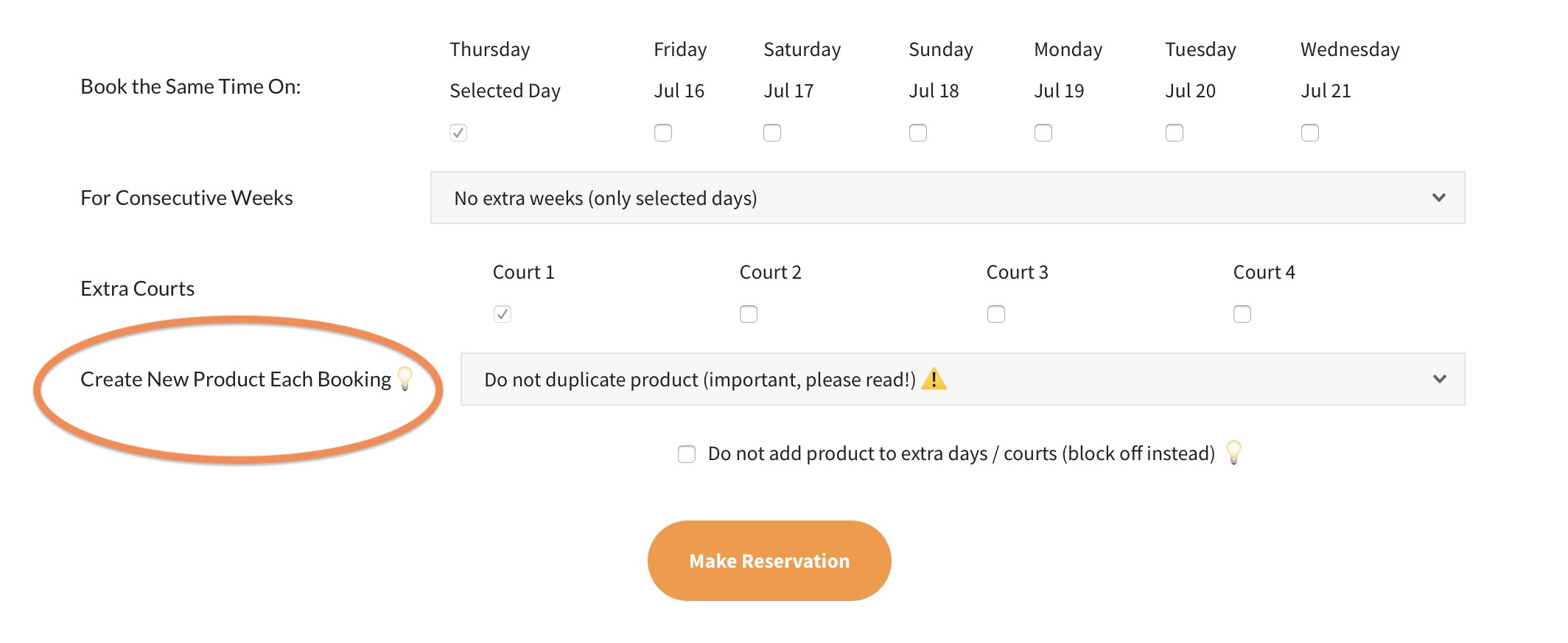Click the chevron arrow on consecutive weeks selector

coord(1439,198)
